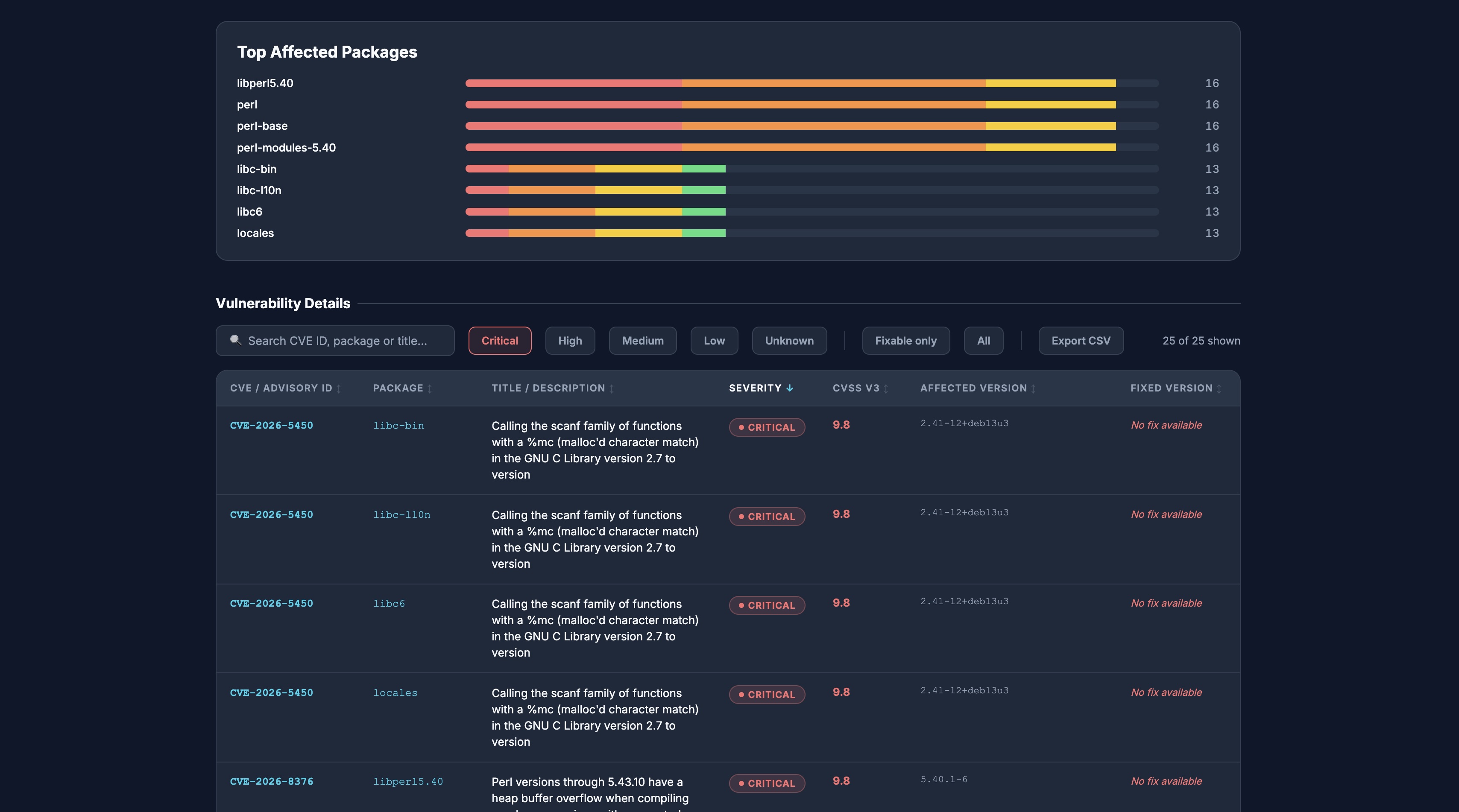Click libperl5.40 package in the table
This screenshot has width=1459, height=812.
coord(408,781)
